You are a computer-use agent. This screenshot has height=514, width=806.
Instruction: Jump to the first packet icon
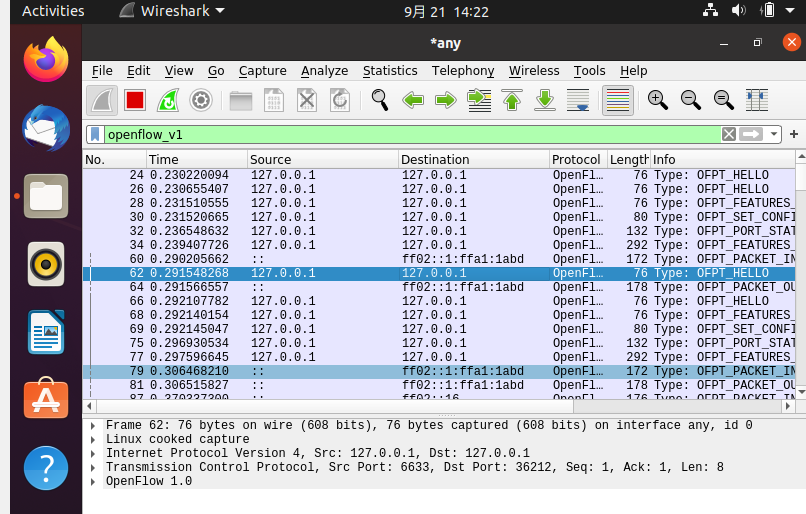point(512,100)
